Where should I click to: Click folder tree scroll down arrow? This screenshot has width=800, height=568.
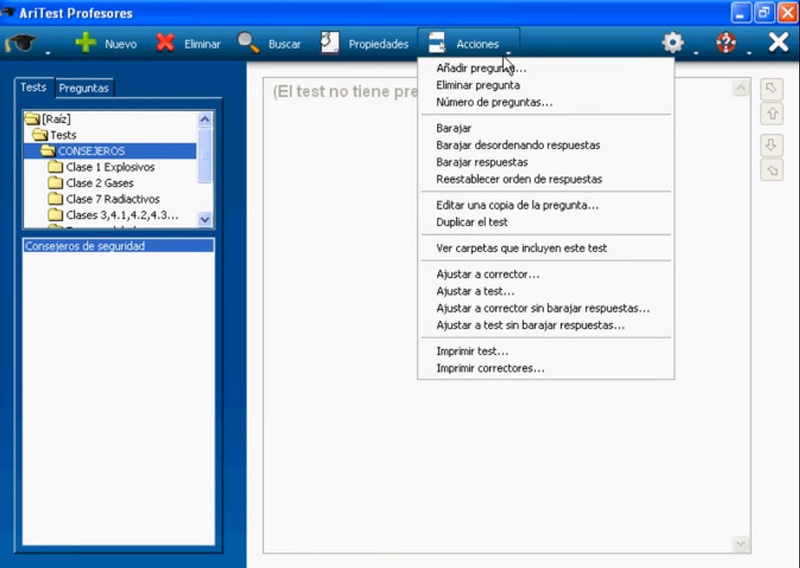click(205, 219)
